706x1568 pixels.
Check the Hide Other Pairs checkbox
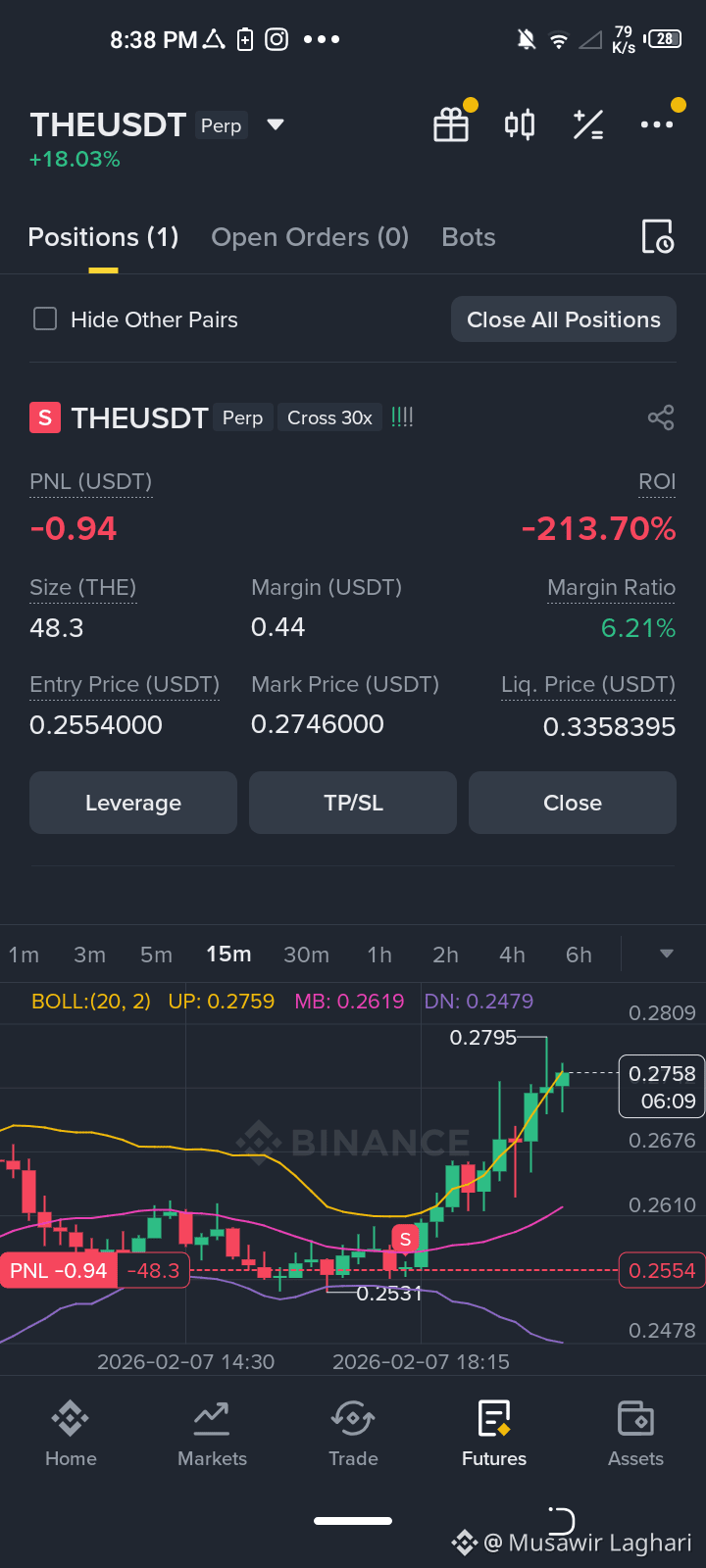click(x=45, y=319)
